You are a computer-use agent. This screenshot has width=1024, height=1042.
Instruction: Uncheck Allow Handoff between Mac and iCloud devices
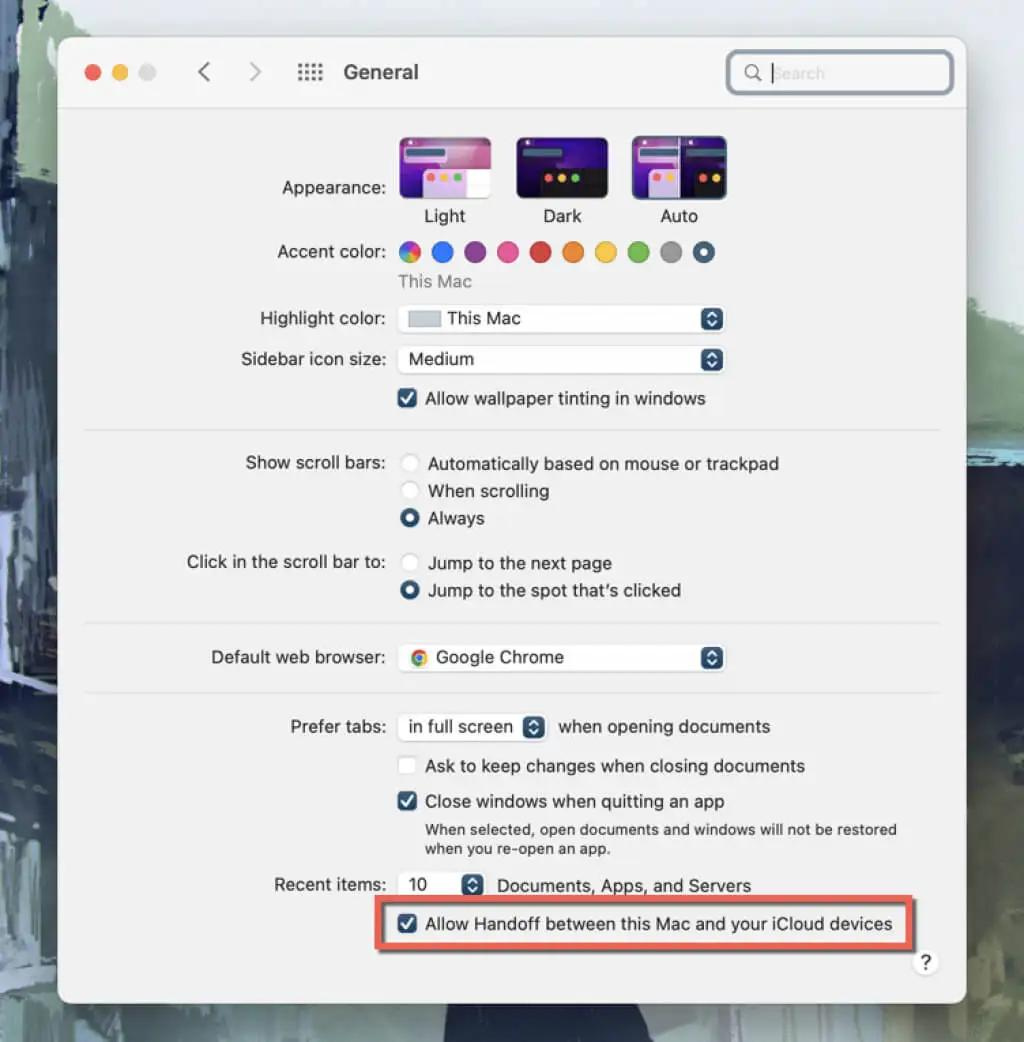pyautogui.click(x=407, y=924)
